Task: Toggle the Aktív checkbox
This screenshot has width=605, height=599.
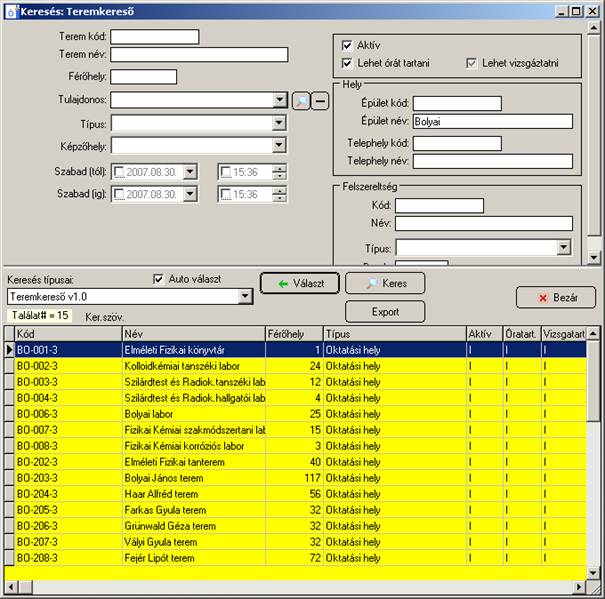Action: tap(346, 45)
